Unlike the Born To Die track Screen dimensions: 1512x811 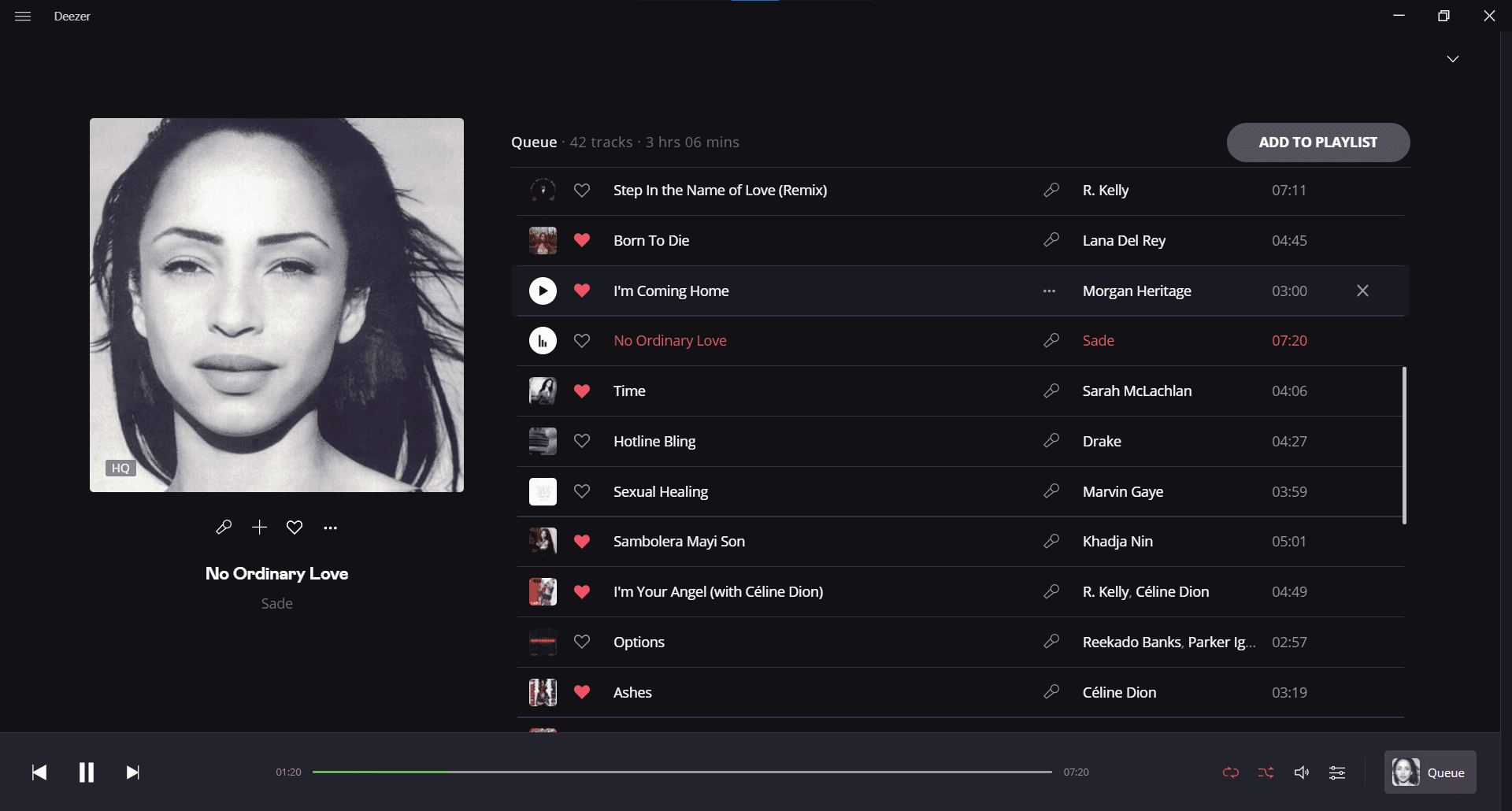pos(582,240)
